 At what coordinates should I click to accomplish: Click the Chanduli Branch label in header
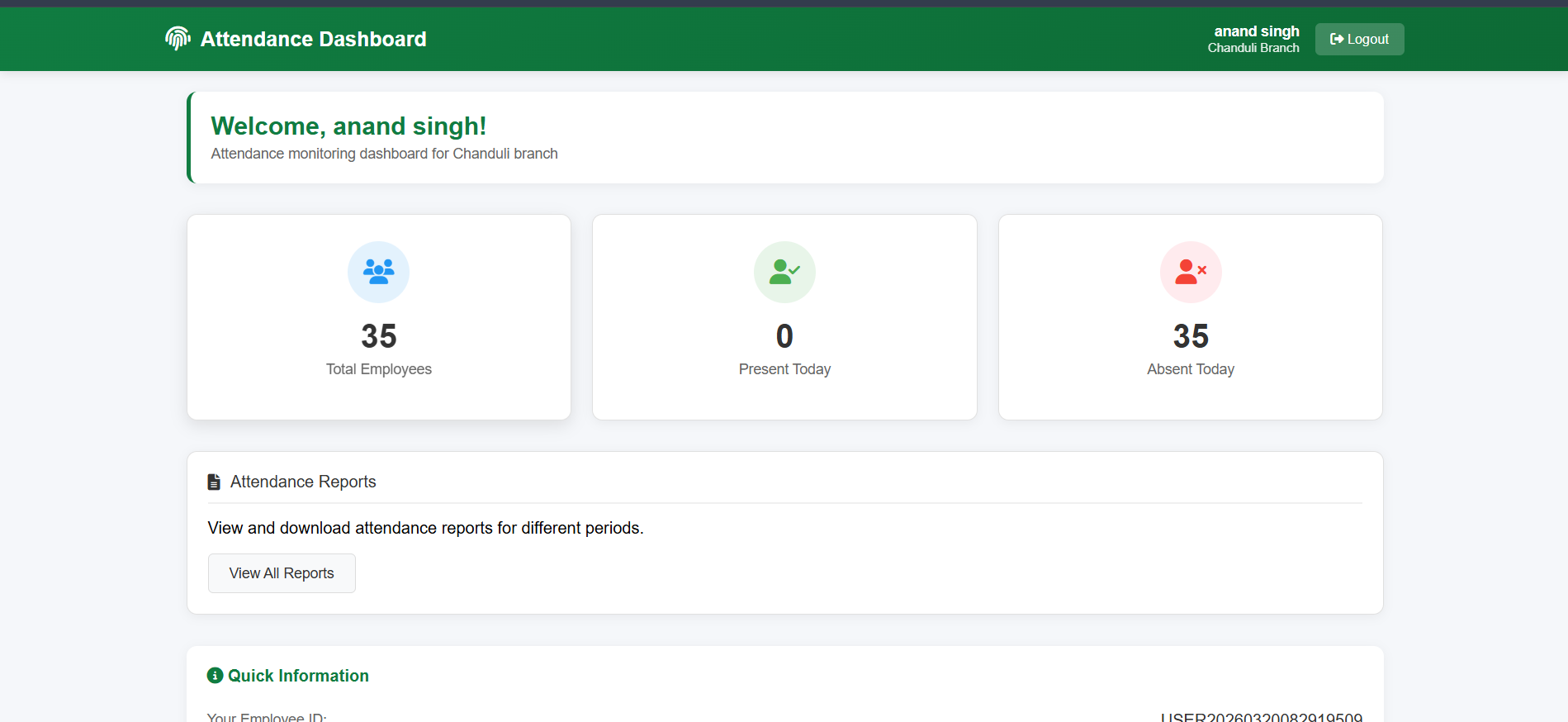pos(1253,48)
